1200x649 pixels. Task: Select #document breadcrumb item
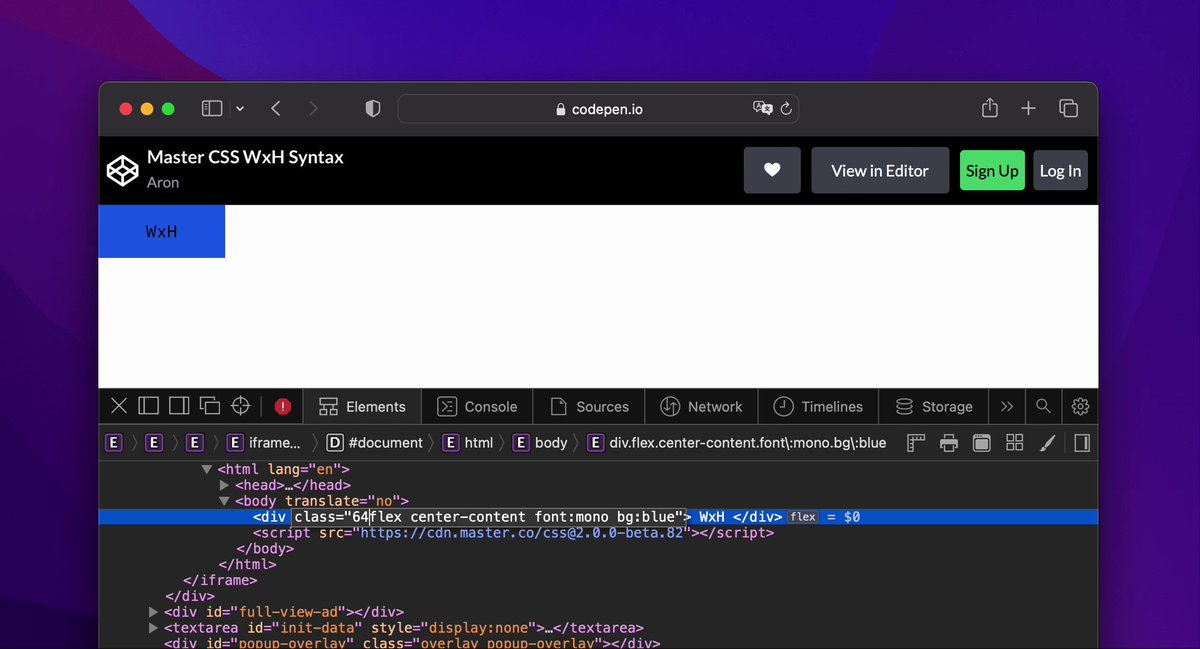(375, 442)
